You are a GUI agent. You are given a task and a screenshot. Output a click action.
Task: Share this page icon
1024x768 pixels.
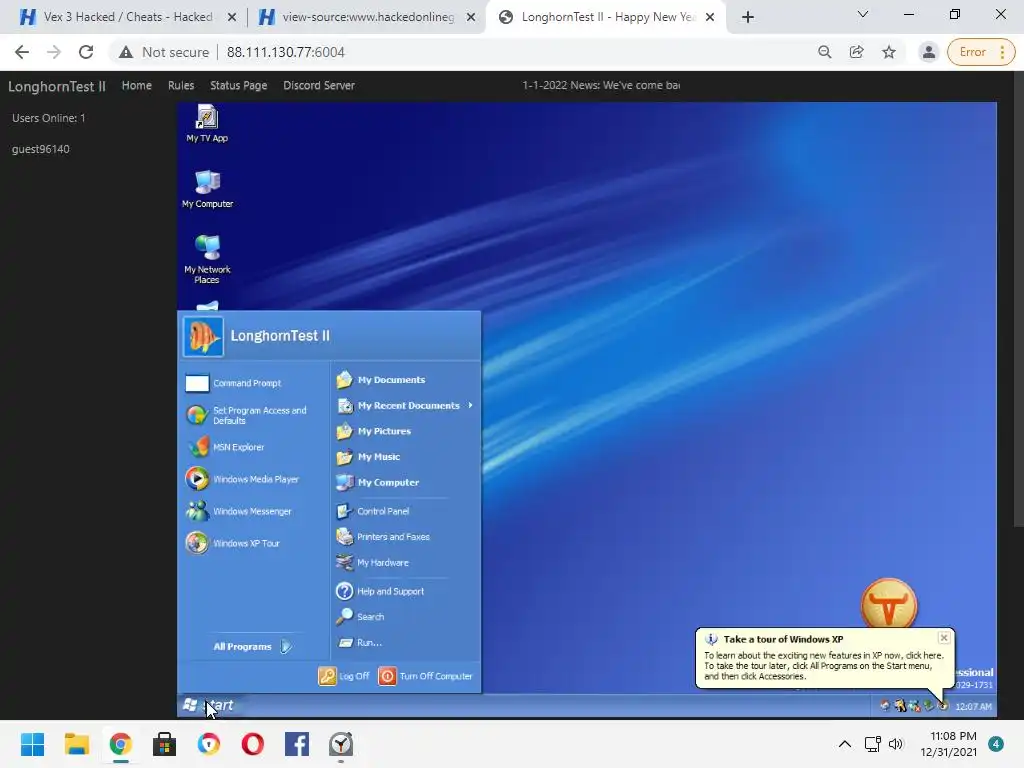click(x=856, y=52)
